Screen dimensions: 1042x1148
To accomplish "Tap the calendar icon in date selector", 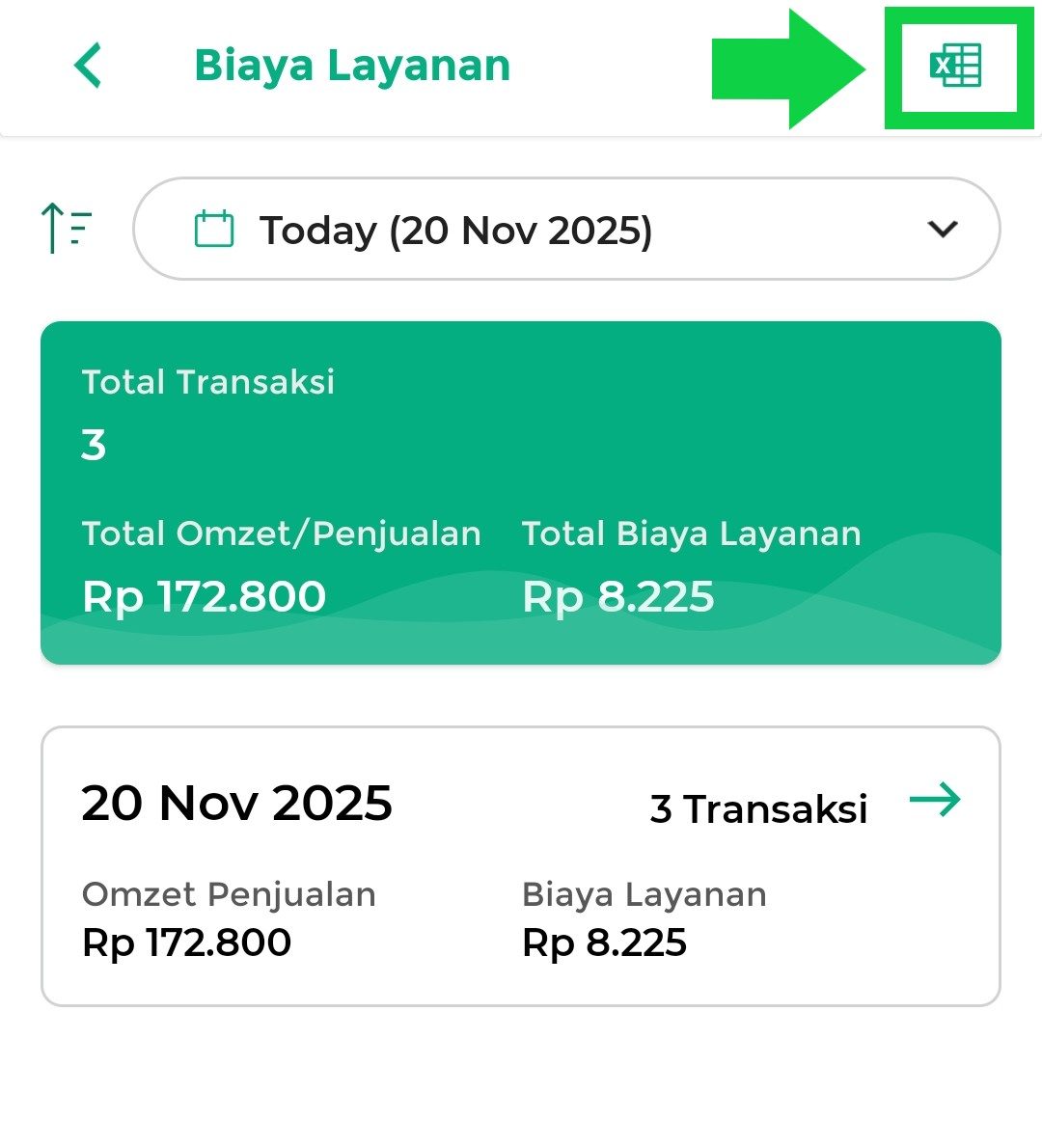I will point(214,230).
